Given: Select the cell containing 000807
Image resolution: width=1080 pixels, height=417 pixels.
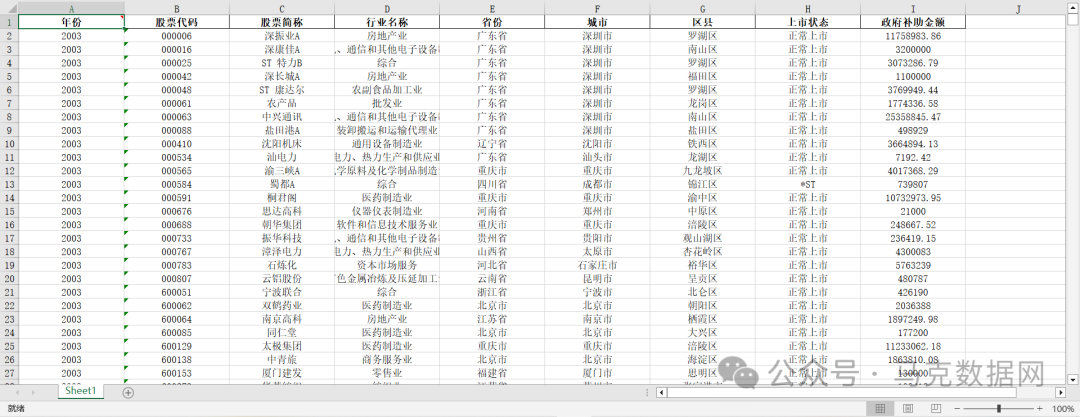Looking at the screenshot, I should [177, 278].
